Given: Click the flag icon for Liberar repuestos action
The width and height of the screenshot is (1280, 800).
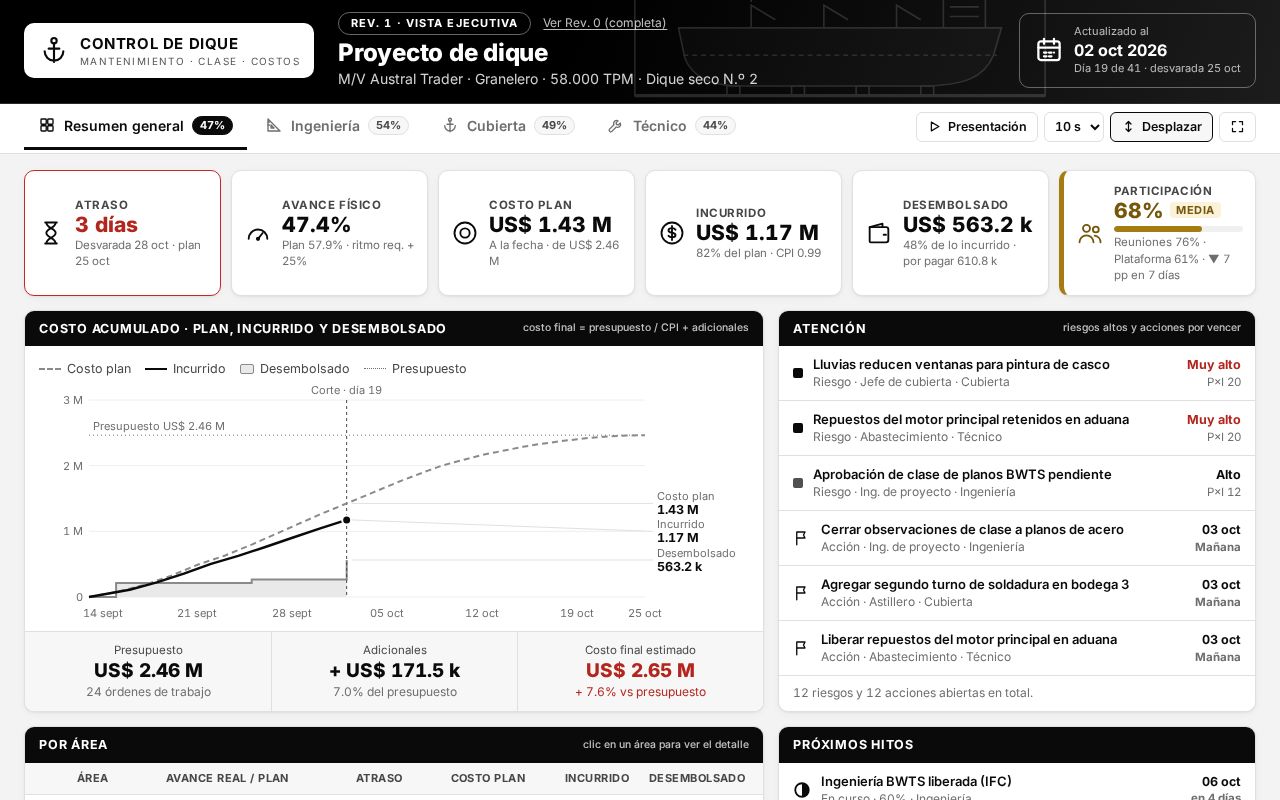Looking at the screenshot, I should pyautogui.click(x=800, y=648).
